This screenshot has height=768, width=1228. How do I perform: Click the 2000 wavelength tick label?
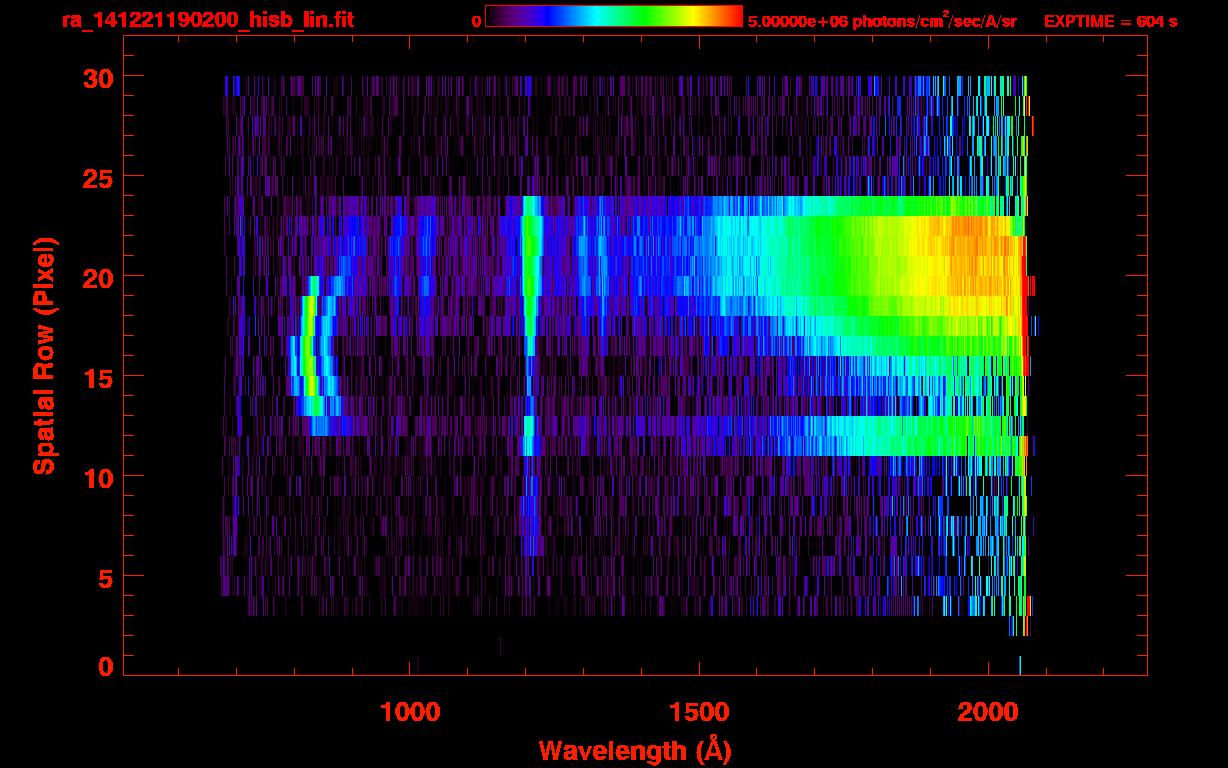(987, 712)
